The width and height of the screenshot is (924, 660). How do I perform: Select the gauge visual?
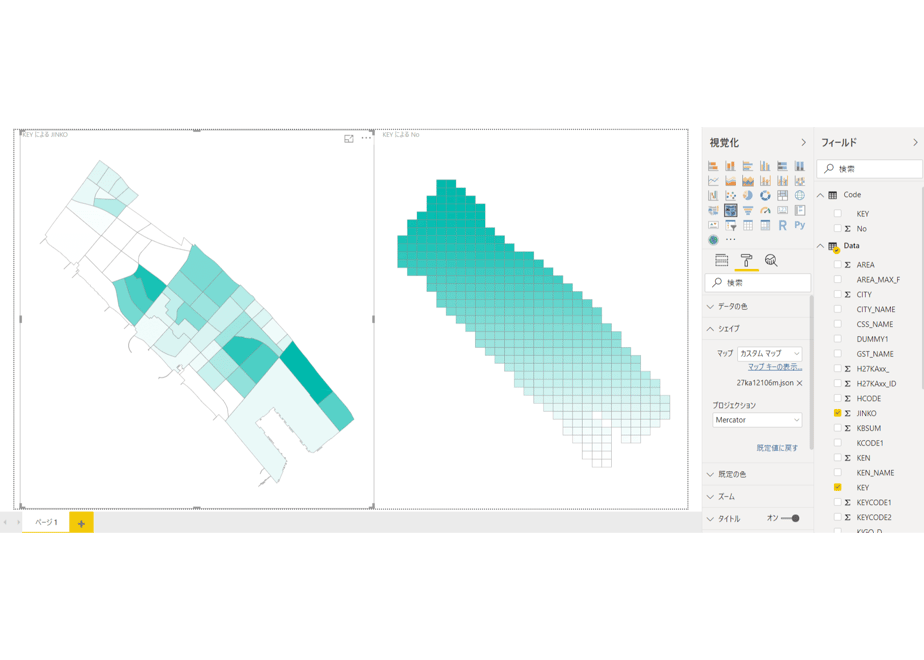pyautogui.click(x=765, y=210)
